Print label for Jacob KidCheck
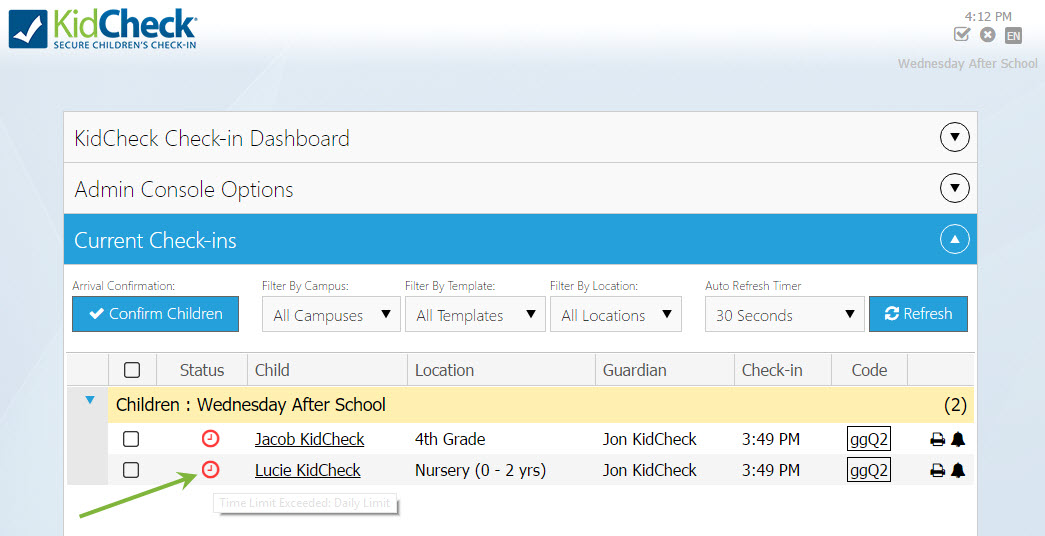 (937, 439)
